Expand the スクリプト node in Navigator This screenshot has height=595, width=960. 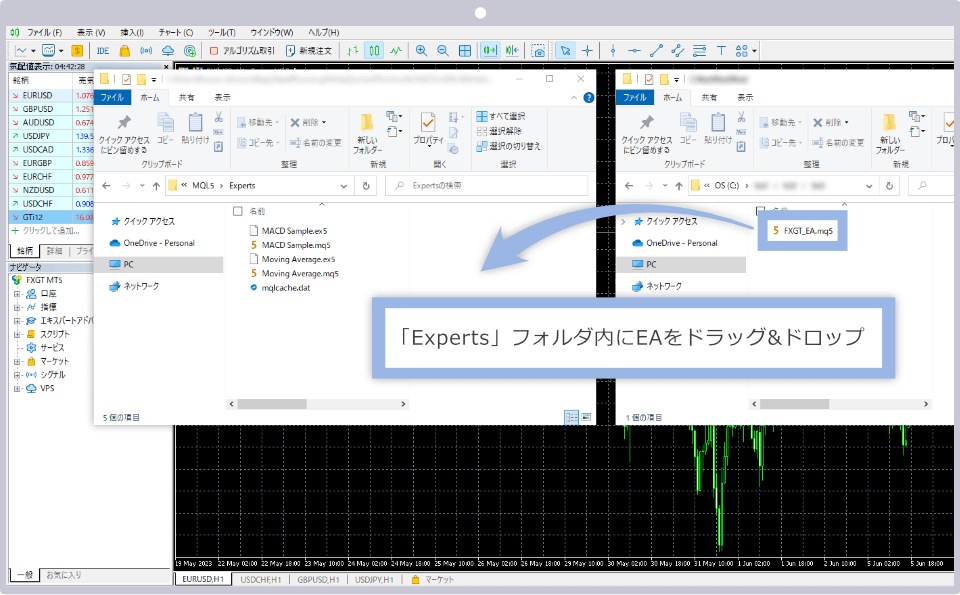(17, 334)
